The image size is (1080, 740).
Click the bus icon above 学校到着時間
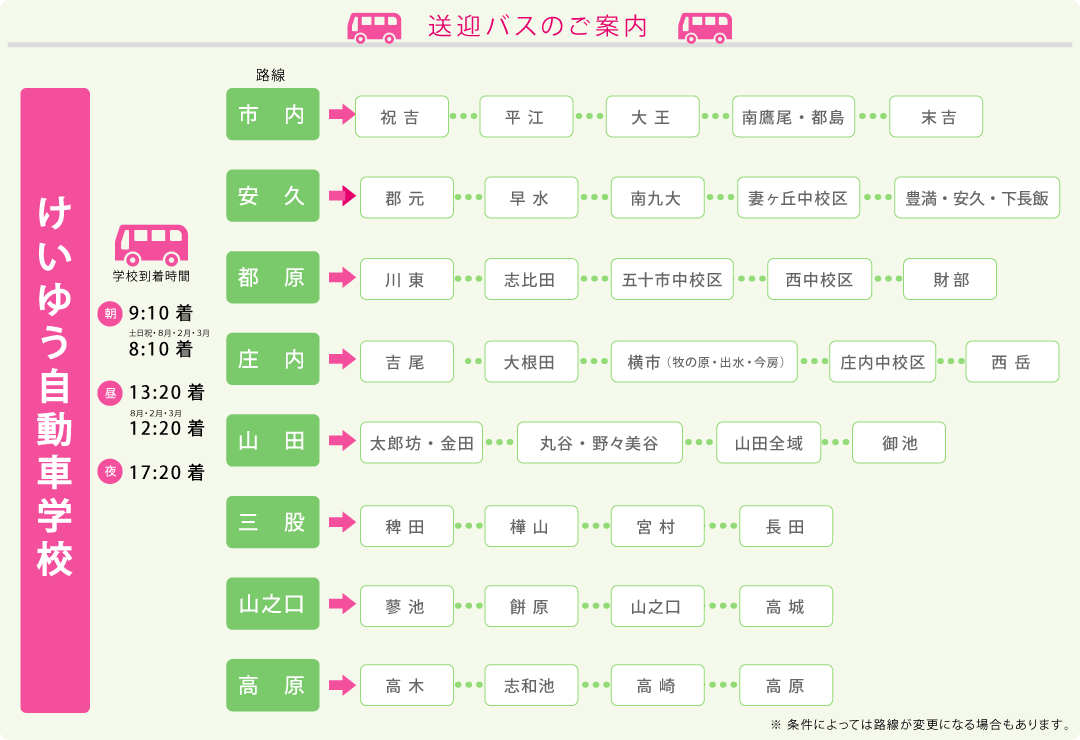click(152, 245)
